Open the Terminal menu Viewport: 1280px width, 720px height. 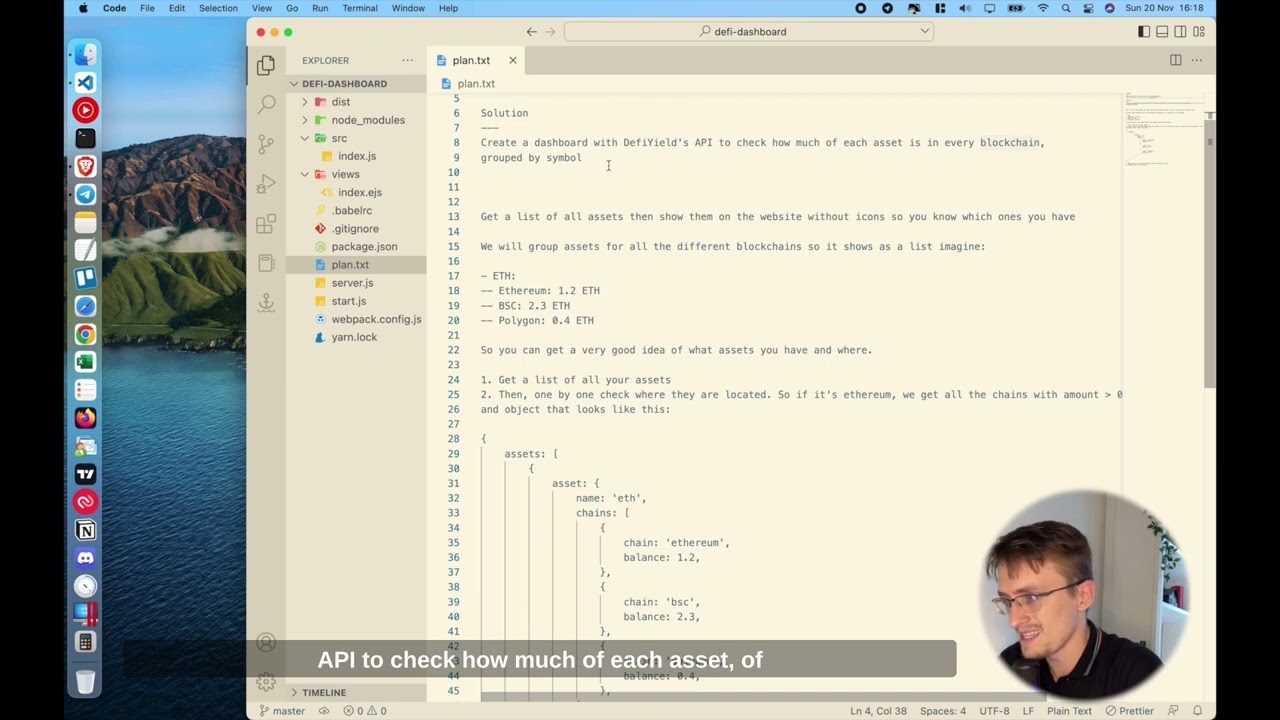360,8
